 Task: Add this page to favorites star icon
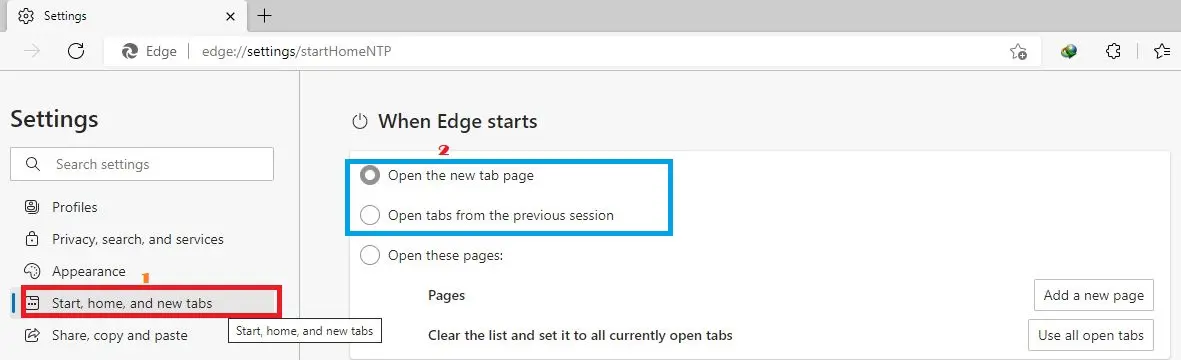tap(1018, 51)
